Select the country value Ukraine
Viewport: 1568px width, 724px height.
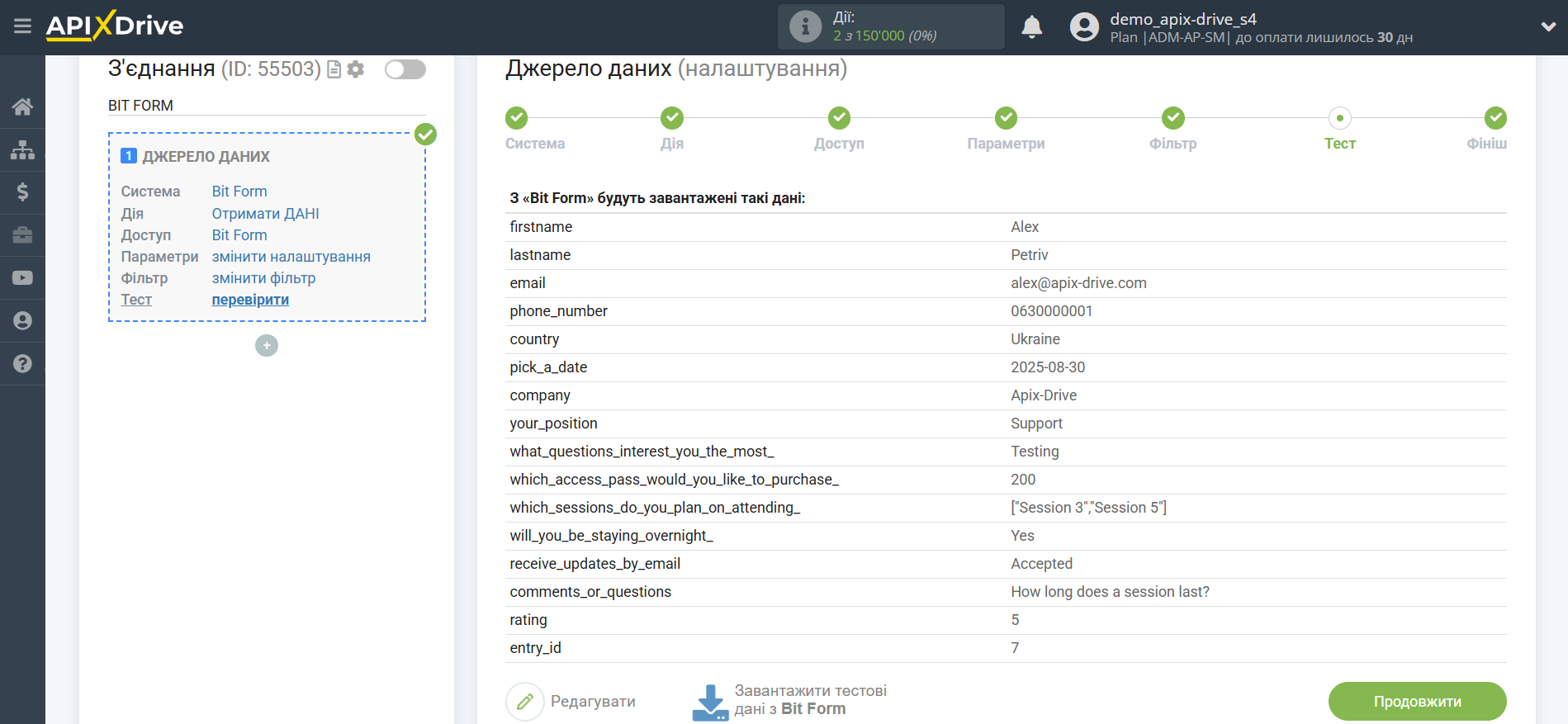(1035, 339)
